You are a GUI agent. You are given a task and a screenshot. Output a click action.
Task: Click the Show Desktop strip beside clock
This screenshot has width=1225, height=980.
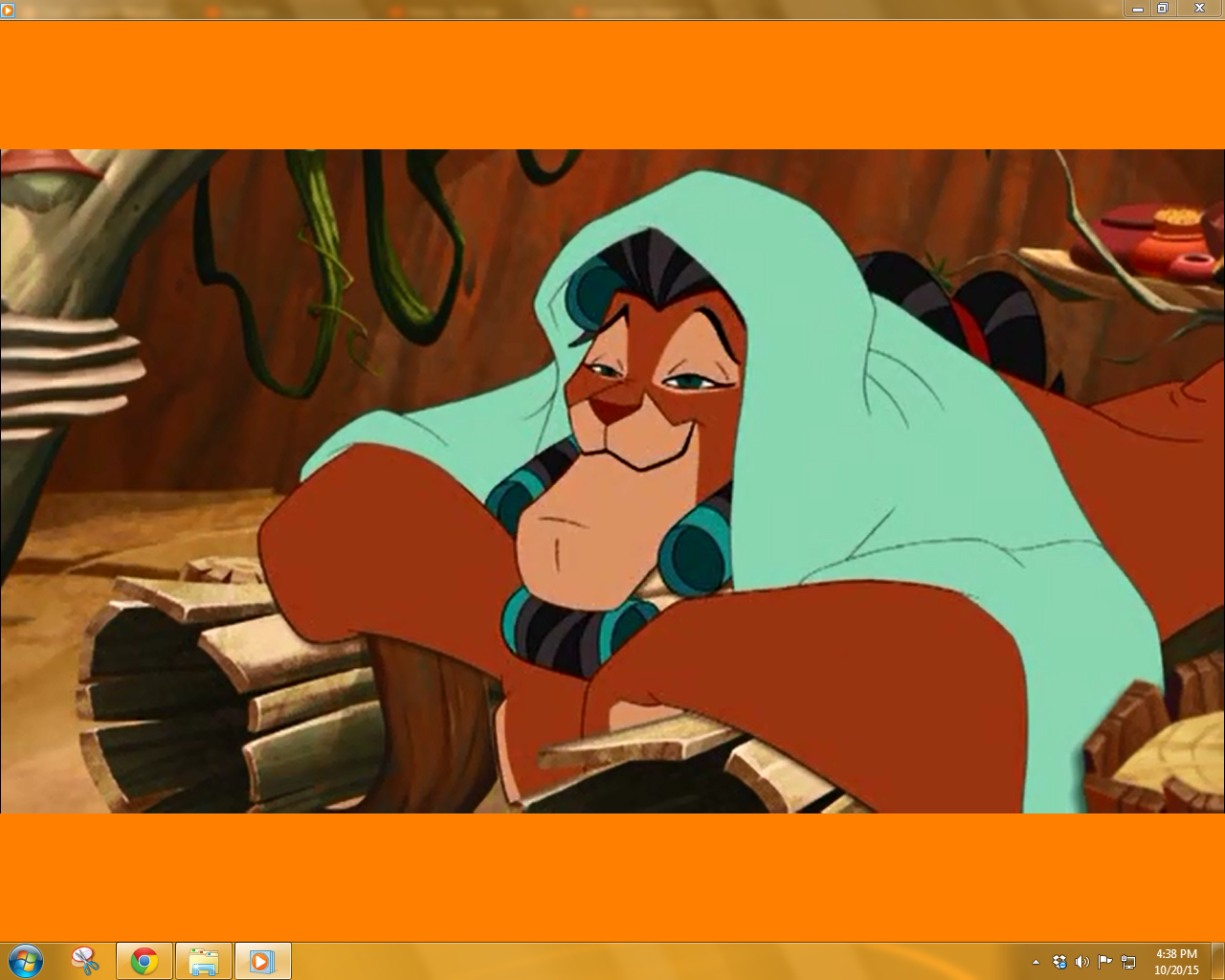(x=1218, y=961)
